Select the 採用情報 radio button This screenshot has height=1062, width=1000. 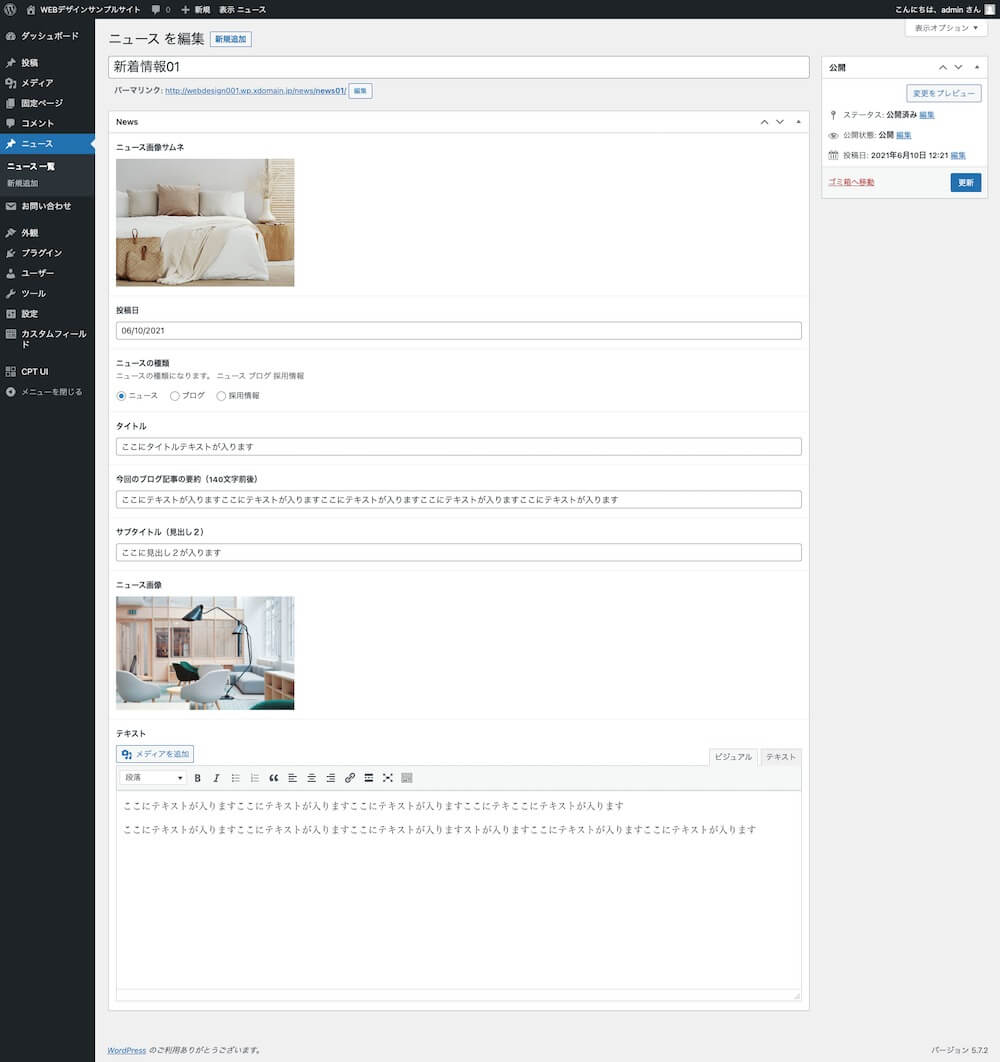(221, 396)
